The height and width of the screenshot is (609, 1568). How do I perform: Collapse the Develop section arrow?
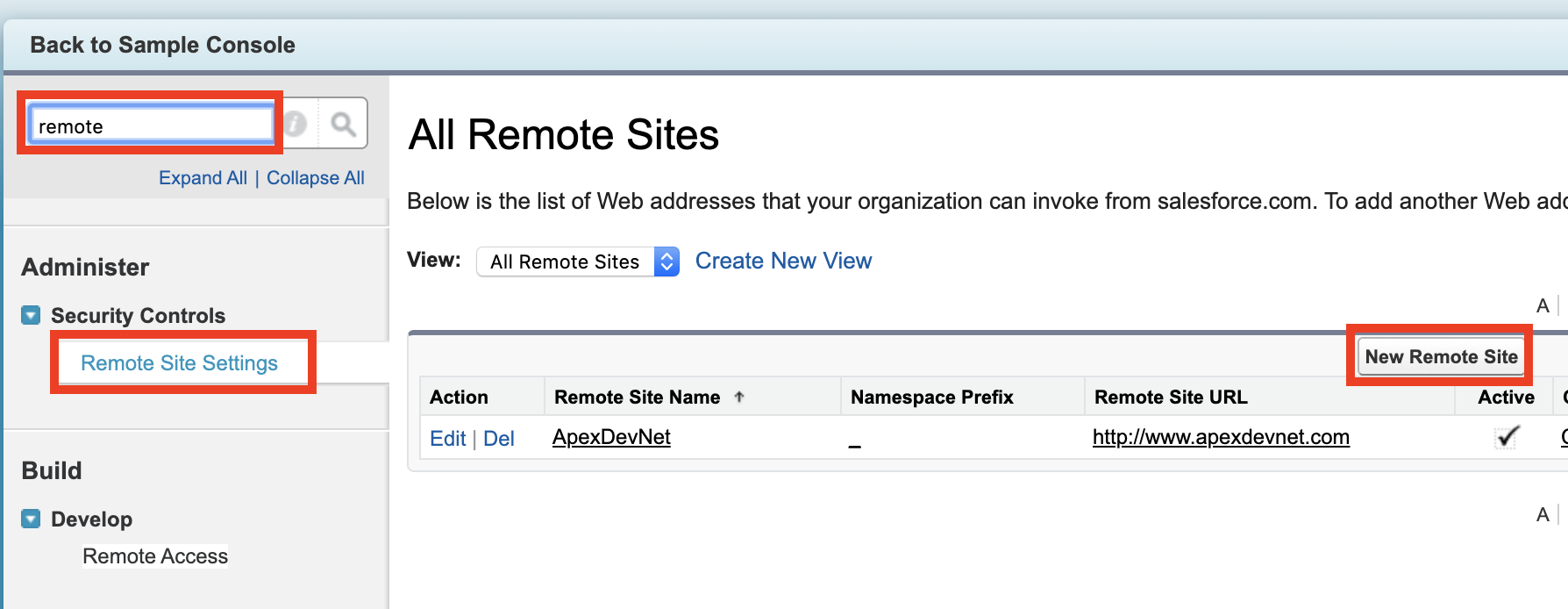[x=31, y=519]
